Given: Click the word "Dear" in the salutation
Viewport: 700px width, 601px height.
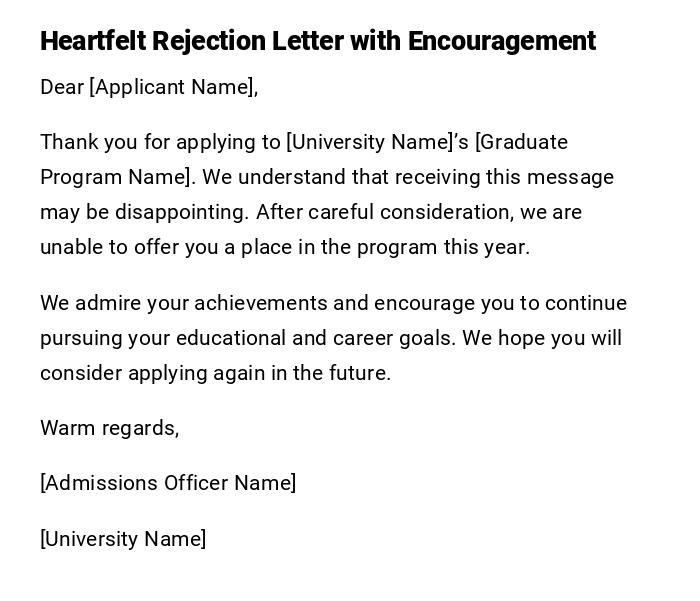Looking at the screenshot, I should (62, 87).
